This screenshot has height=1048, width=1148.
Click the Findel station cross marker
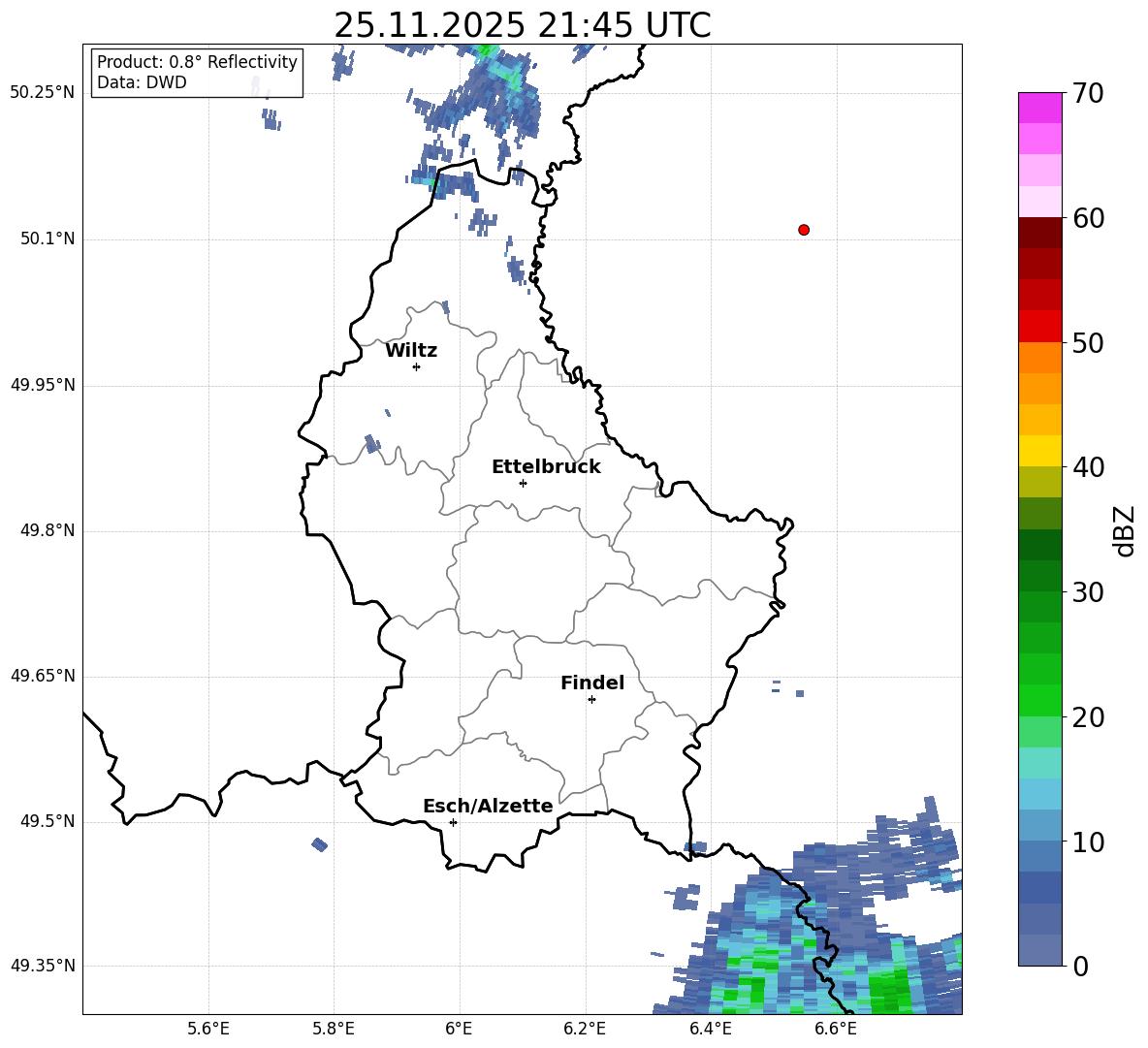coord(591,700)
